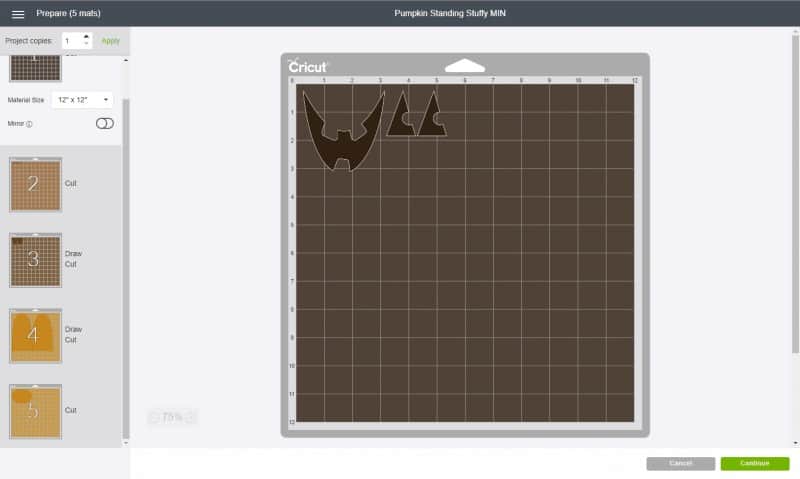The image size is (800, 479).
Task: Select the second triangle eye shape on mat
Action: (433, 114)
